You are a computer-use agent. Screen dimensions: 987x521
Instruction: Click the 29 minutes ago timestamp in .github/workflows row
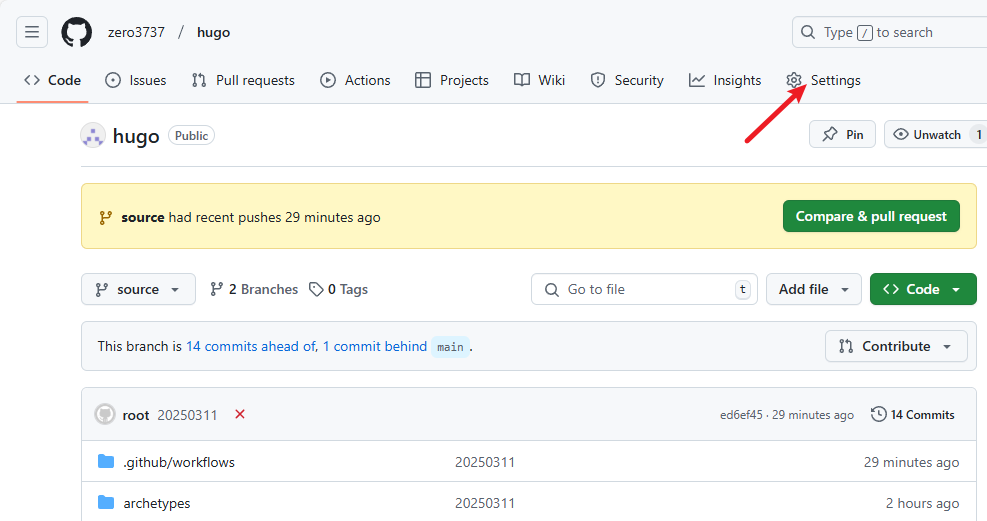click(x=911, y=462)
